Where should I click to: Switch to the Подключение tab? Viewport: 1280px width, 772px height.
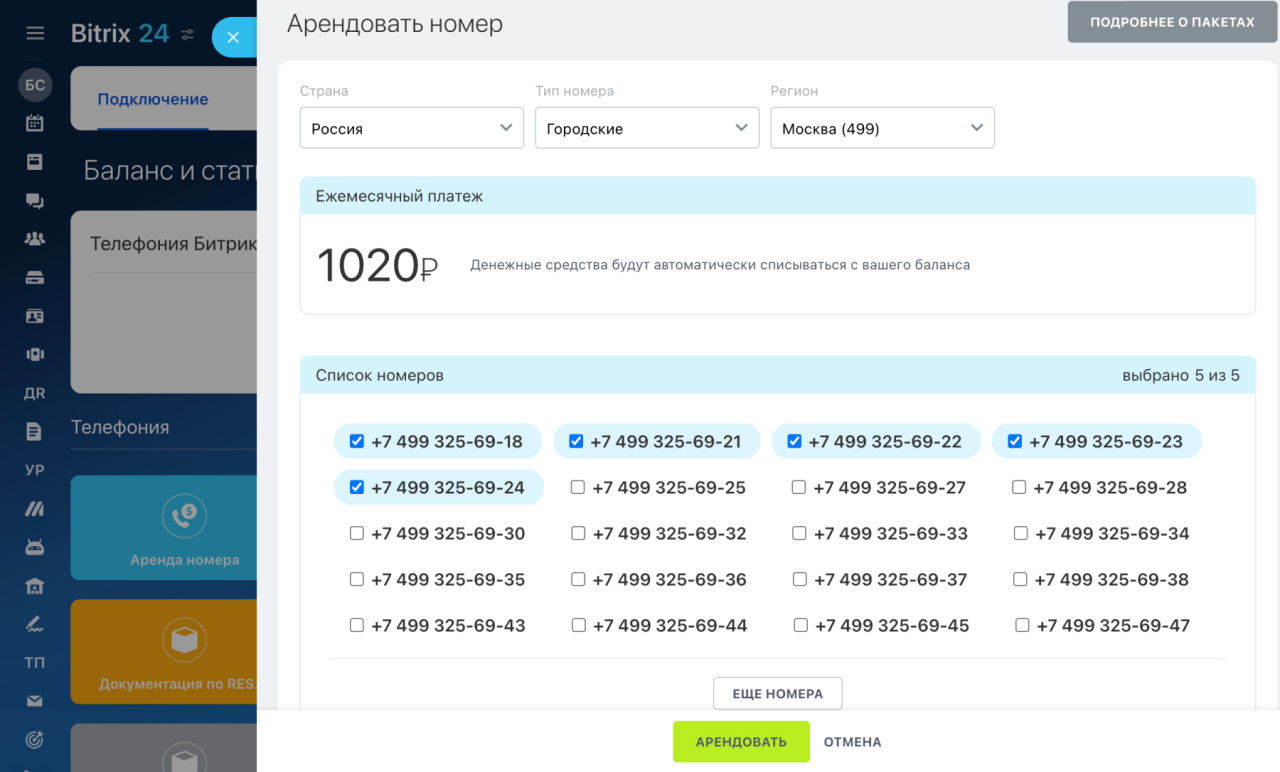click(x=153, y=99)
